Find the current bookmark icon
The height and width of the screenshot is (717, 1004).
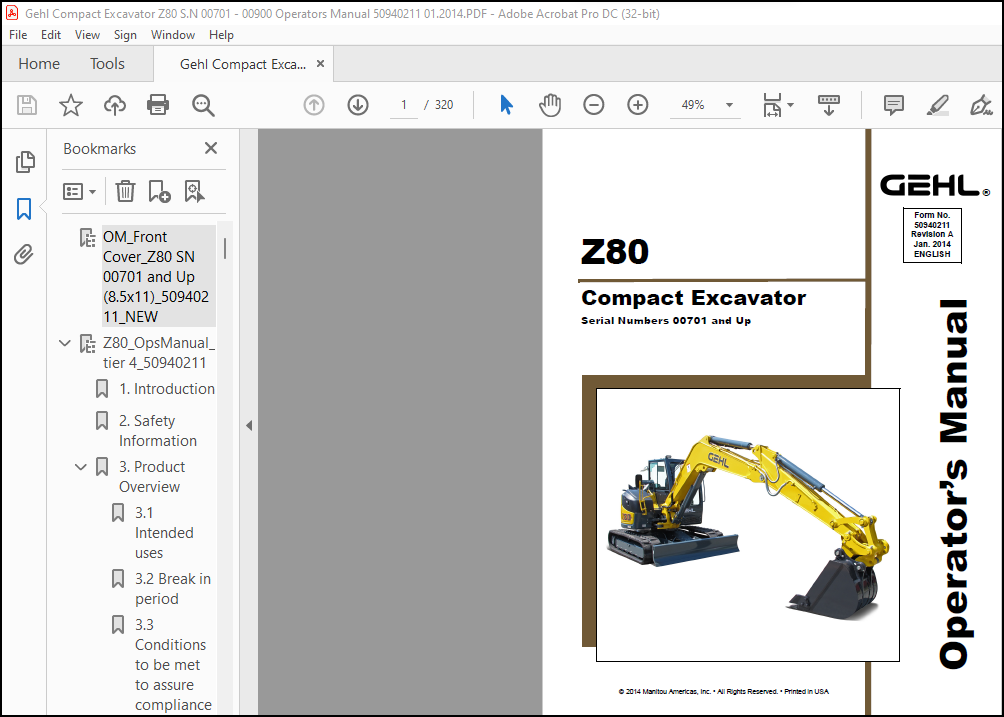[194, 191]
